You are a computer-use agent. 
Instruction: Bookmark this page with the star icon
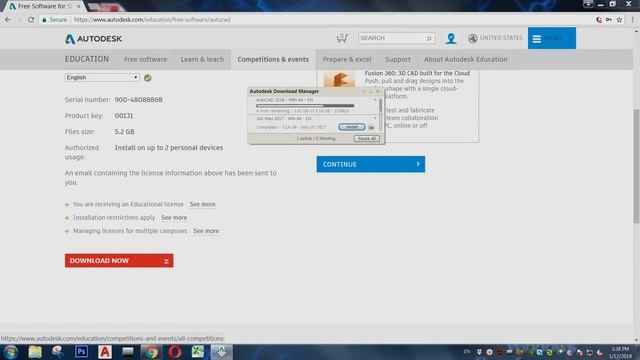[x=619, y=20]
